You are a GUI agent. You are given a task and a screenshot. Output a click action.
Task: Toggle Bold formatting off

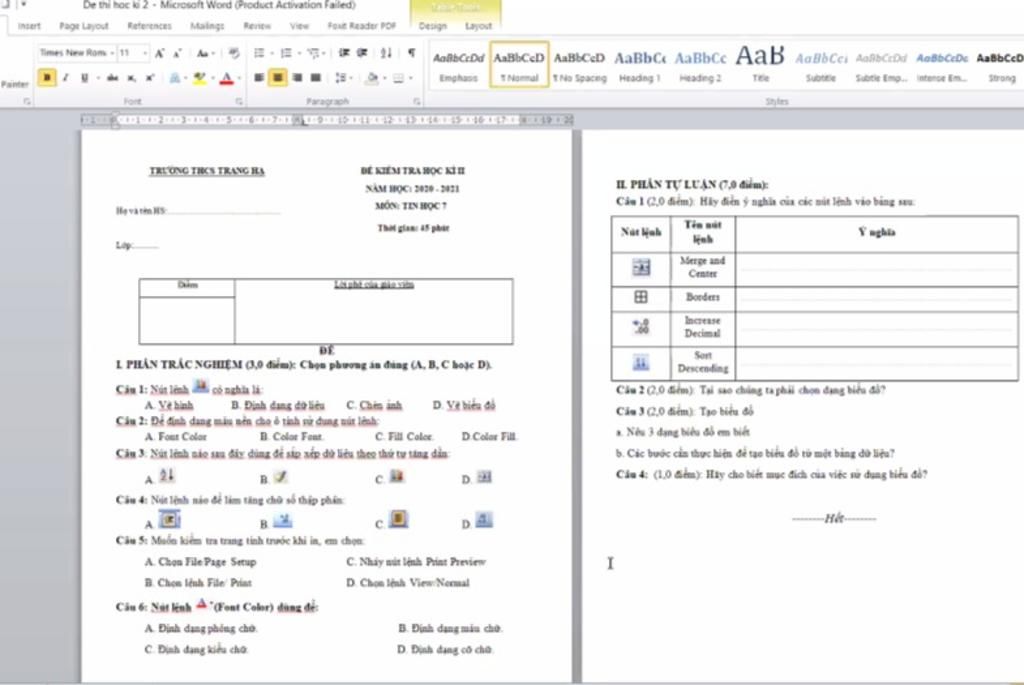(x=46, y=78)
